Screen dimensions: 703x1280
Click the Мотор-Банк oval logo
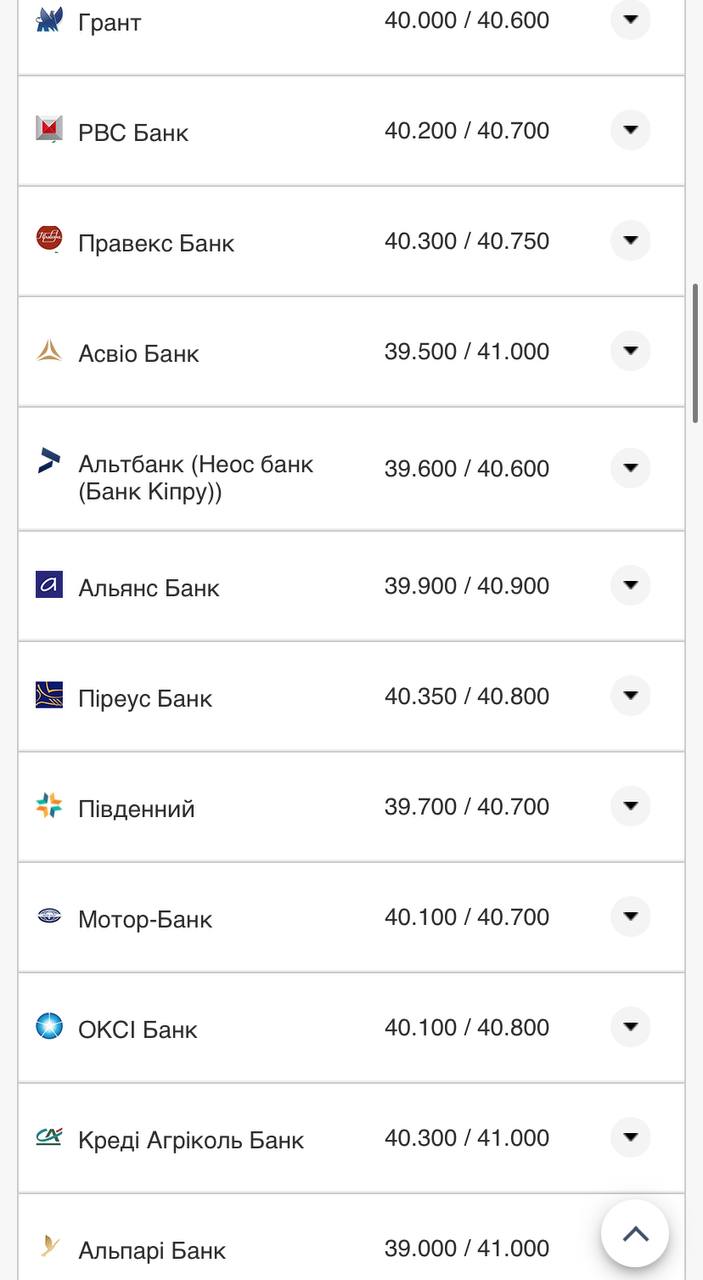(x=47, y=916)
